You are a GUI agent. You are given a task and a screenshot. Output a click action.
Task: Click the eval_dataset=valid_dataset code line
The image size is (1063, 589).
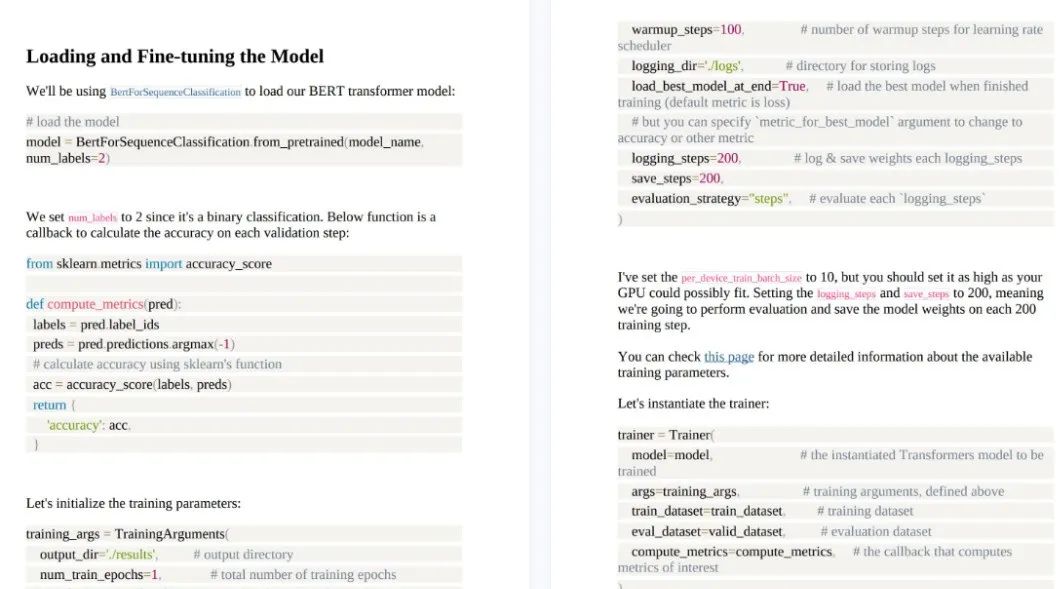coord(835,531)
